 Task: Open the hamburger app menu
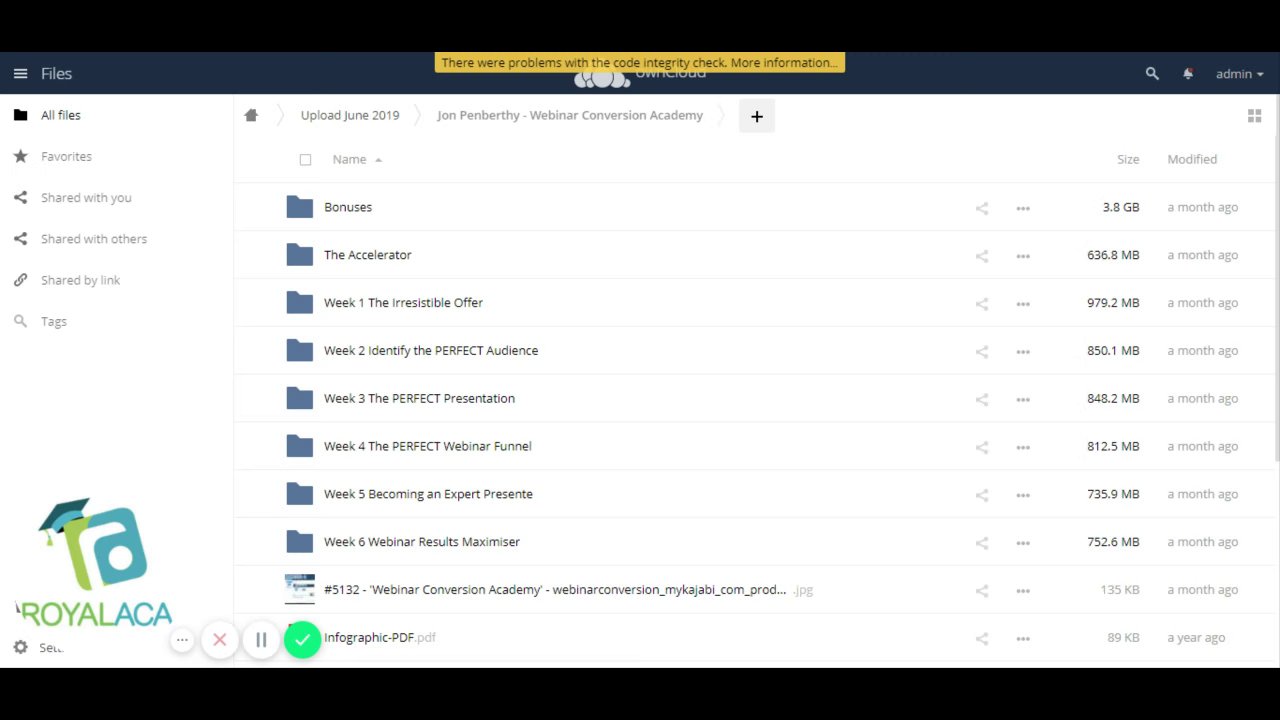(x=20, y=74)
